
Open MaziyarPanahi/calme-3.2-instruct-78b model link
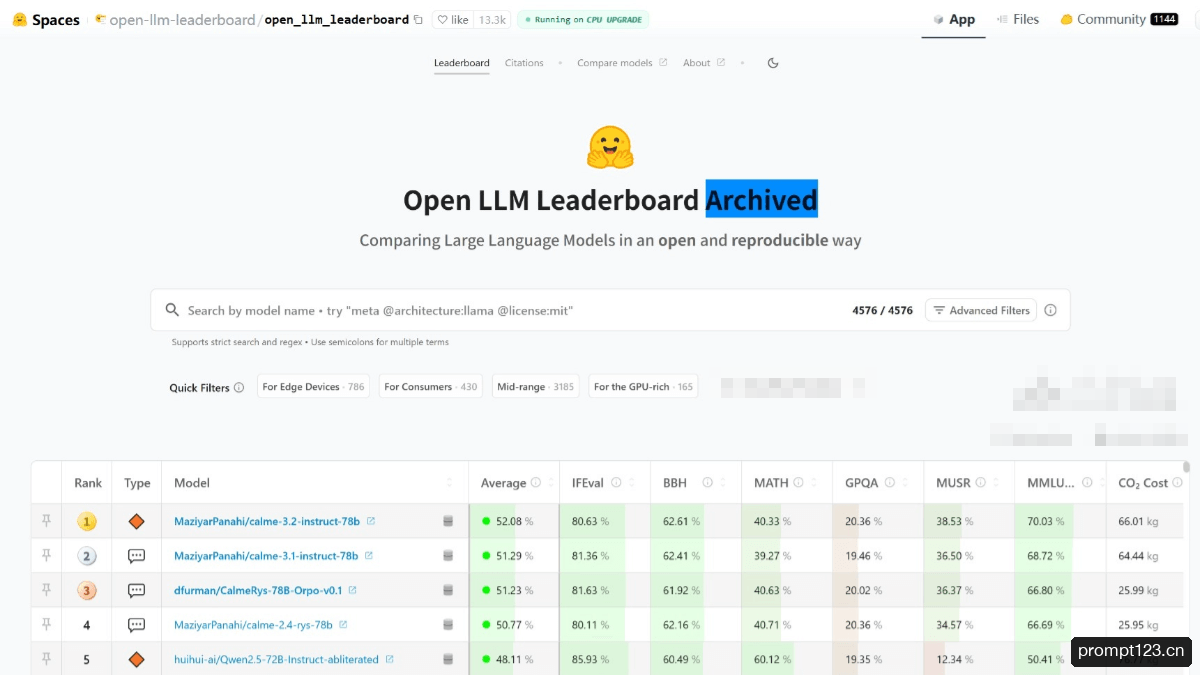coord(266,521)
